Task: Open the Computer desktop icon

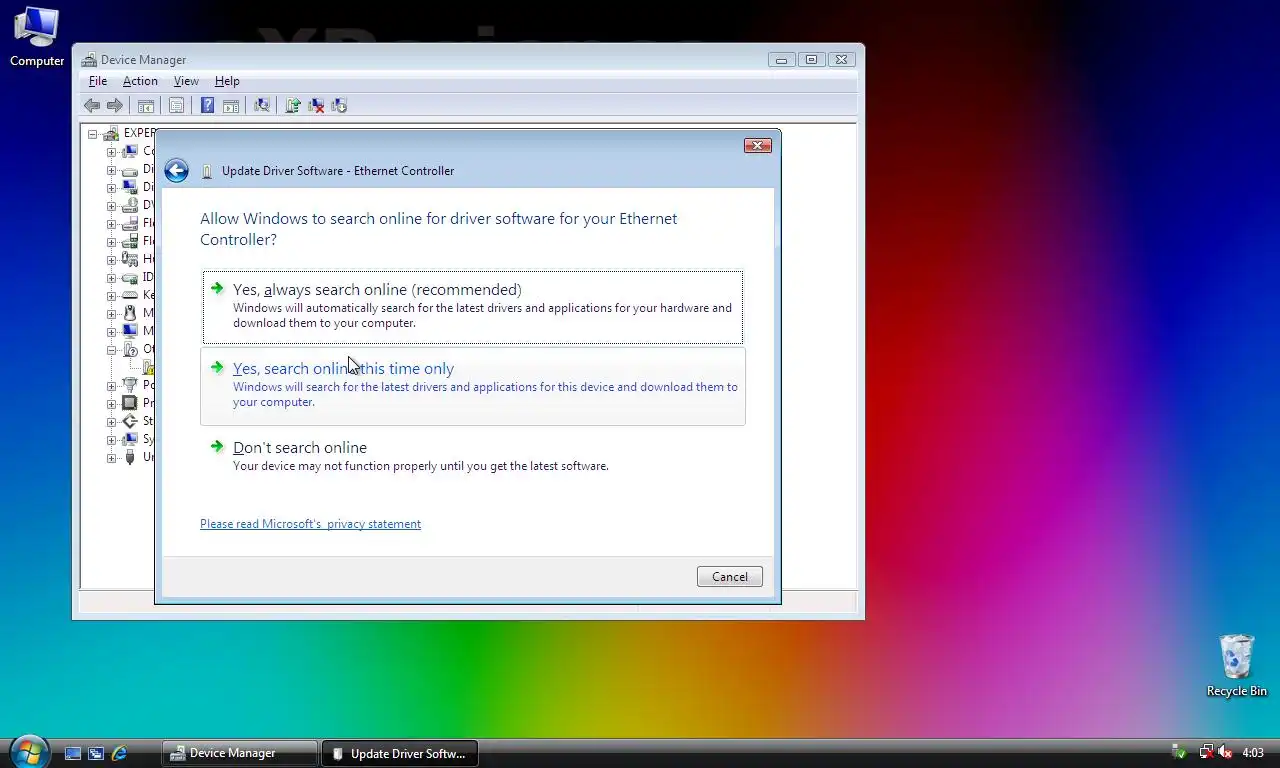Action: point(37,37)
